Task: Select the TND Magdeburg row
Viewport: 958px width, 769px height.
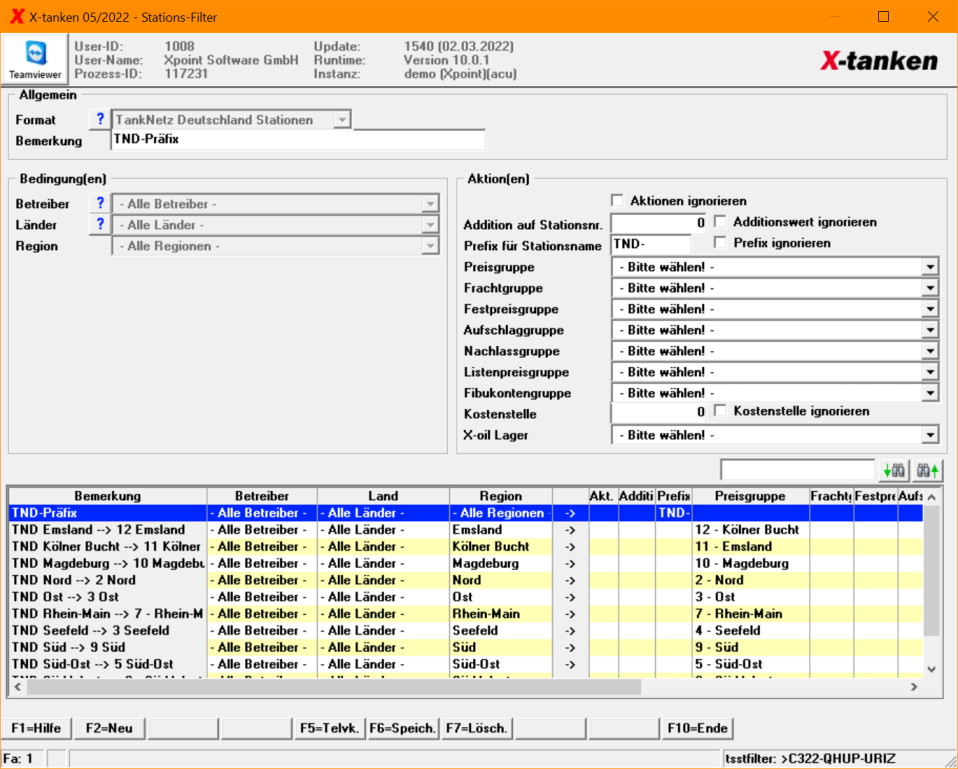Action: pyautogui.click(x=466, y=563)
